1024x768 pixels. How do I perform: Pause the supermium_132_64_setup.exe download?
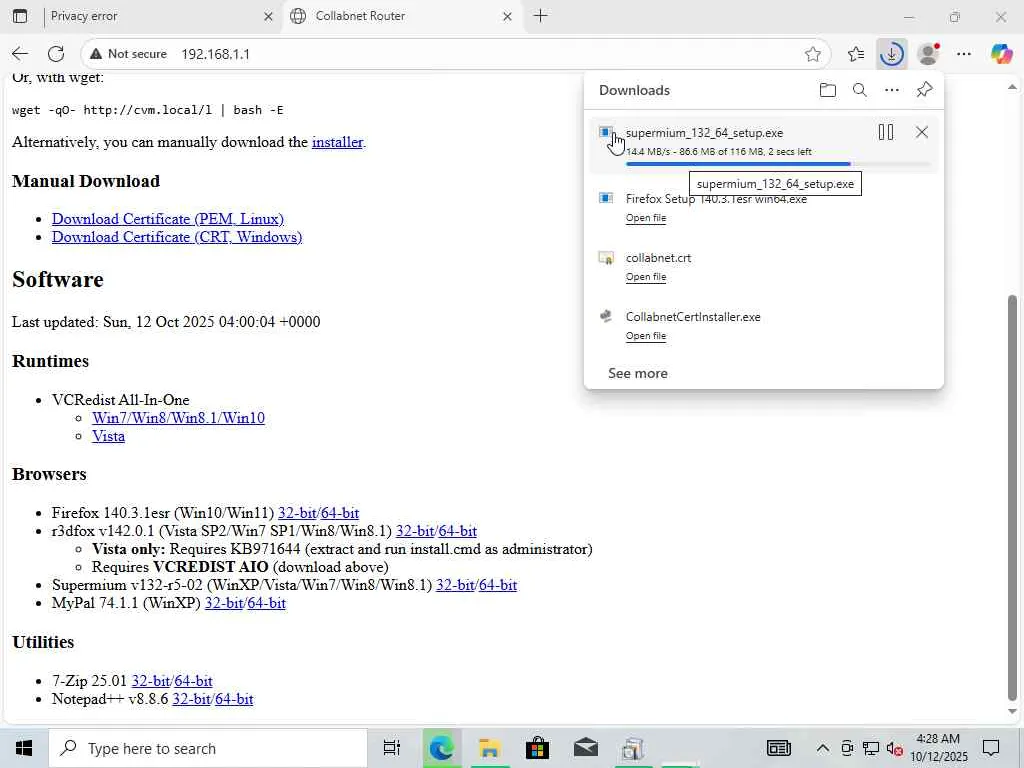point(886,133)
